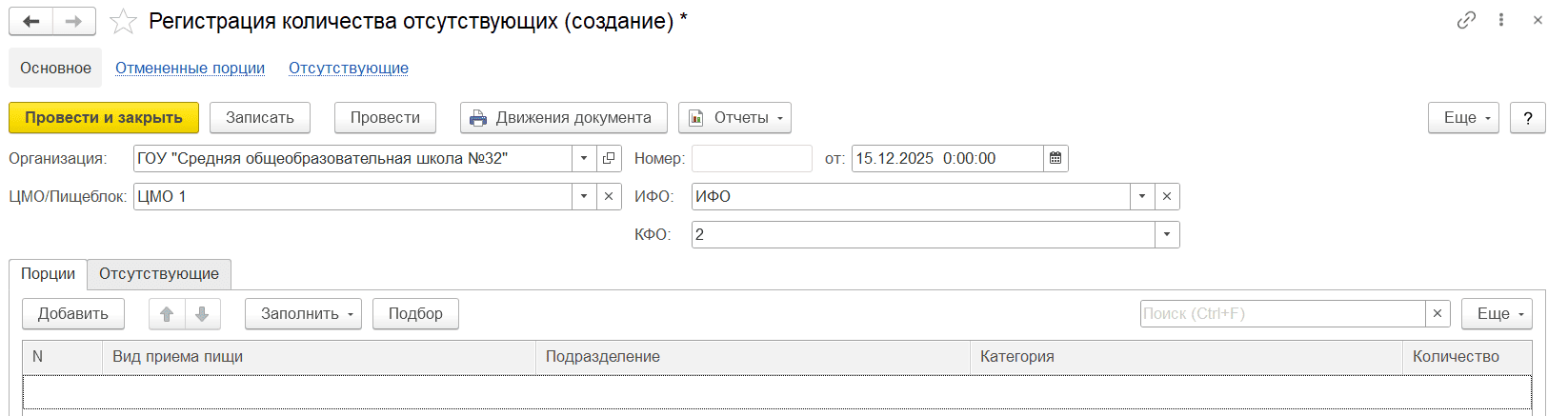This screenshot has height=416, width=1568.
Task: Focus the table search field
Action: tap(1281, 313)
